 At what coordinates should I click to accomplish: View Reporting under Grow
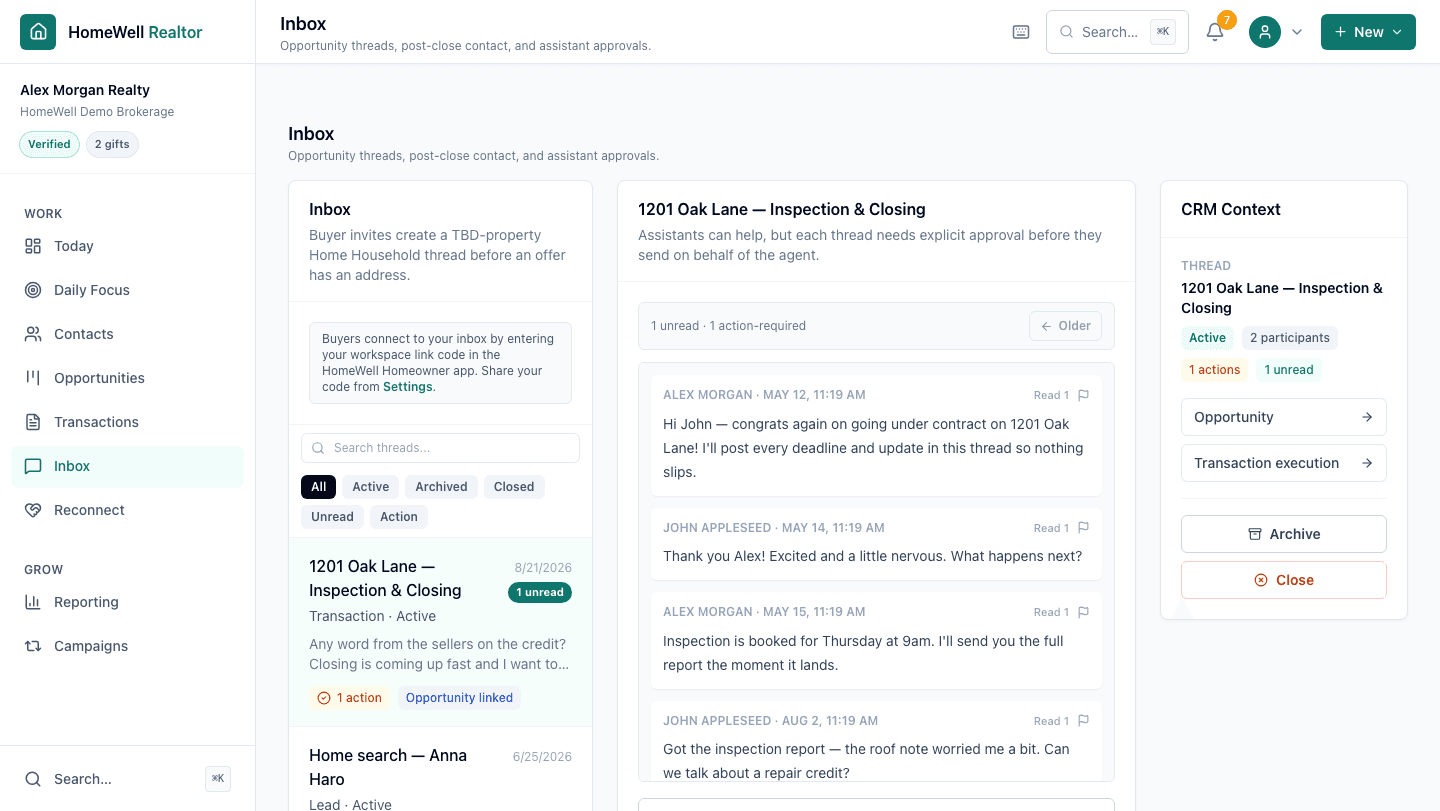click(x=127, y=602)
